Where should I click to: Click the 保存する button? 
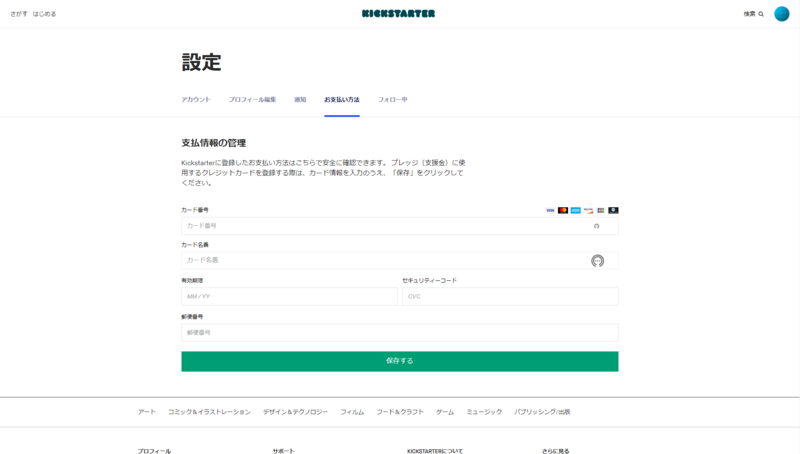pyautogui.click(x=399, y=361)
